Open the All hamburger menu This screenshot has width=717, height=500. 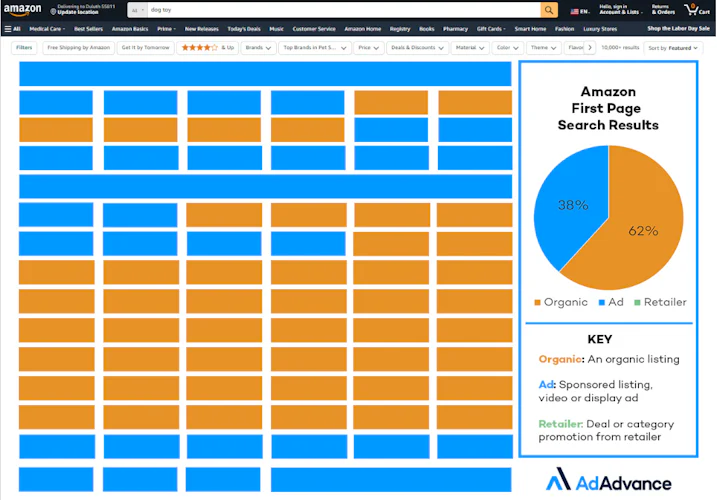[12, 29]
